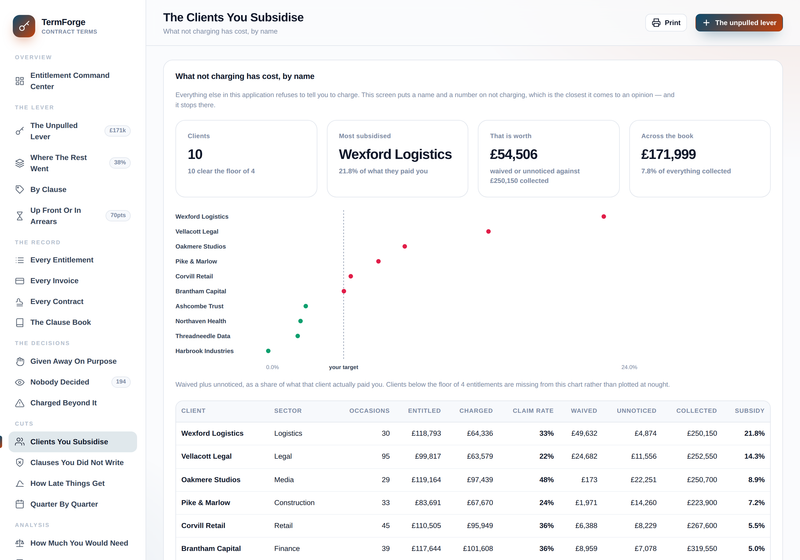Screen dimensions: 800x560
Task: Sort by the Client column header
Action: coord(193,411)
